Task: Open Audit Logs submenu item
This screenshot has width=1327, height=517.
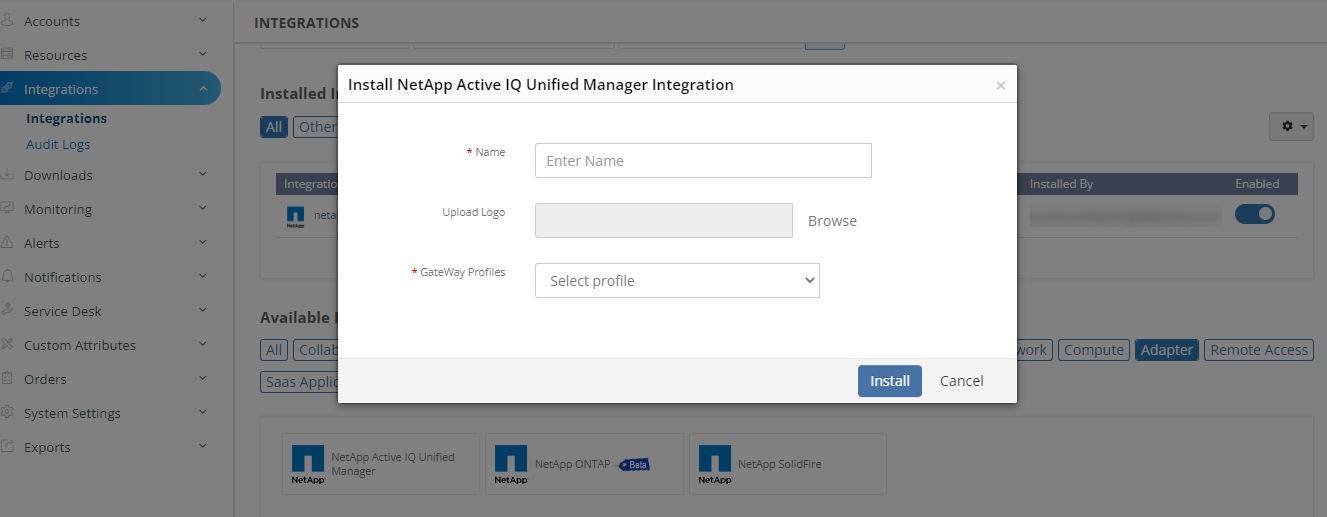Action: click(x=58, y=144)
